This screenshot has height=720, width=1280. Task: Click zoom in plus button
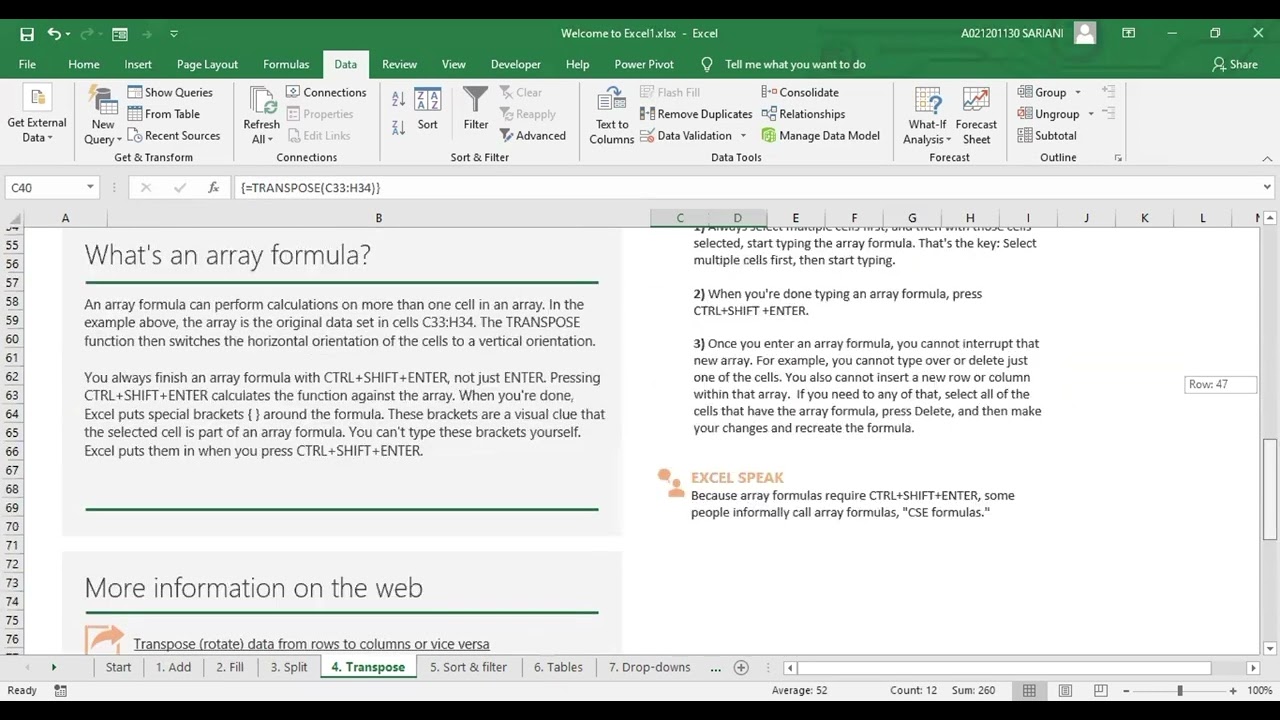coord(1233,691)
